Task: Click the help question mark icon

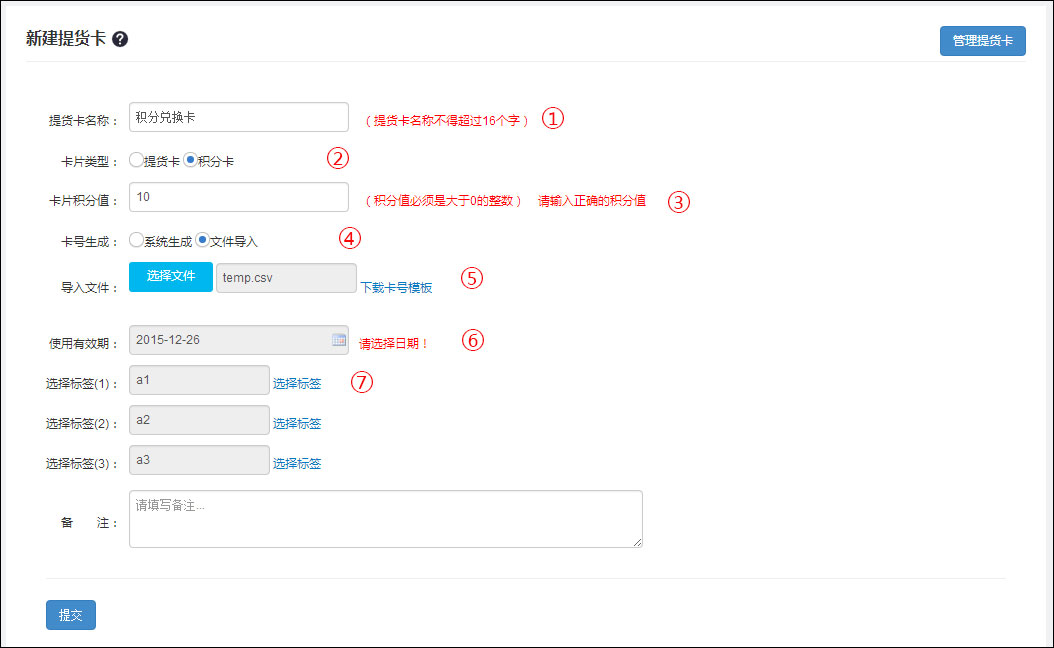Action: click(120, 39)
